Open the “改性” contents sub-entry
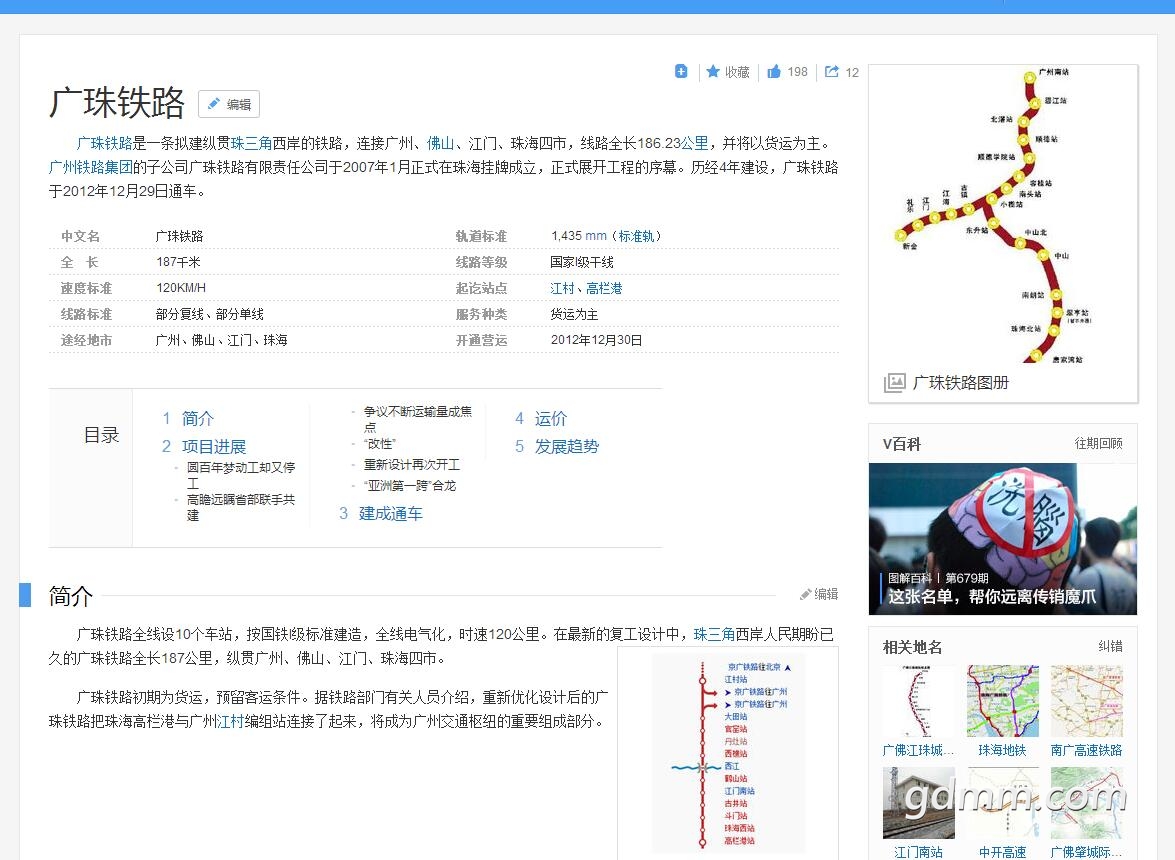The image size is (1175, 860). tap(380, 443)
